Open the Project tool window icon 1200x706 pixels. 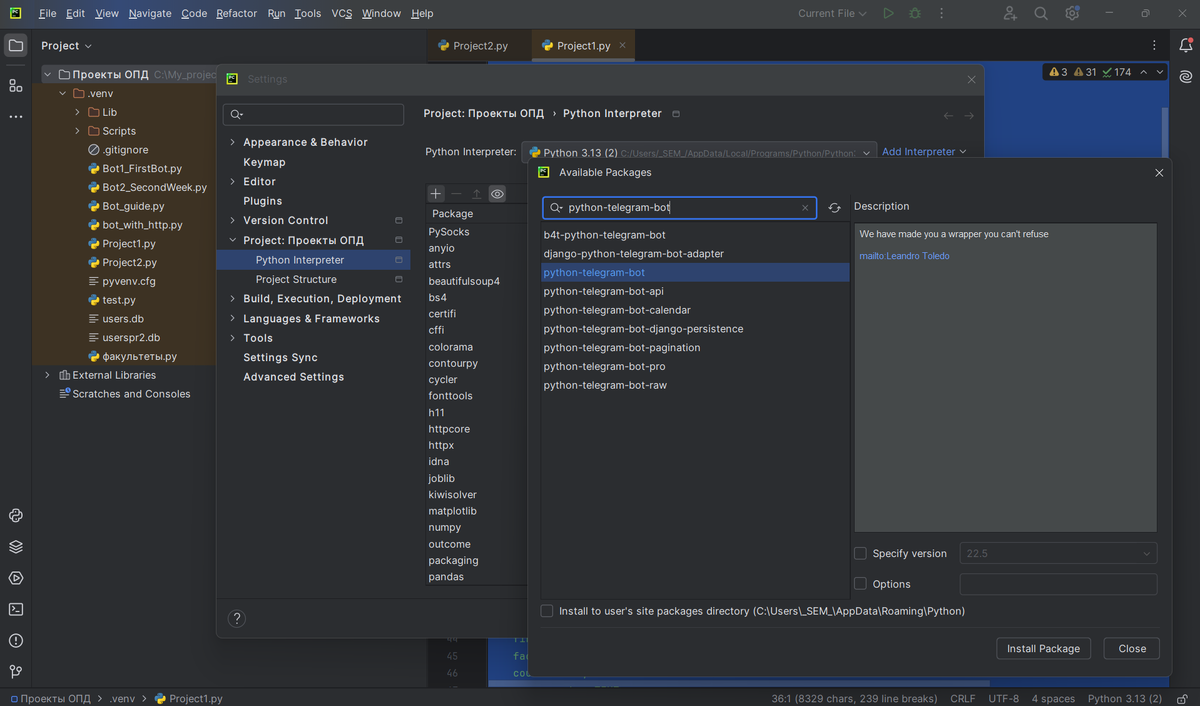pos(15,45)
